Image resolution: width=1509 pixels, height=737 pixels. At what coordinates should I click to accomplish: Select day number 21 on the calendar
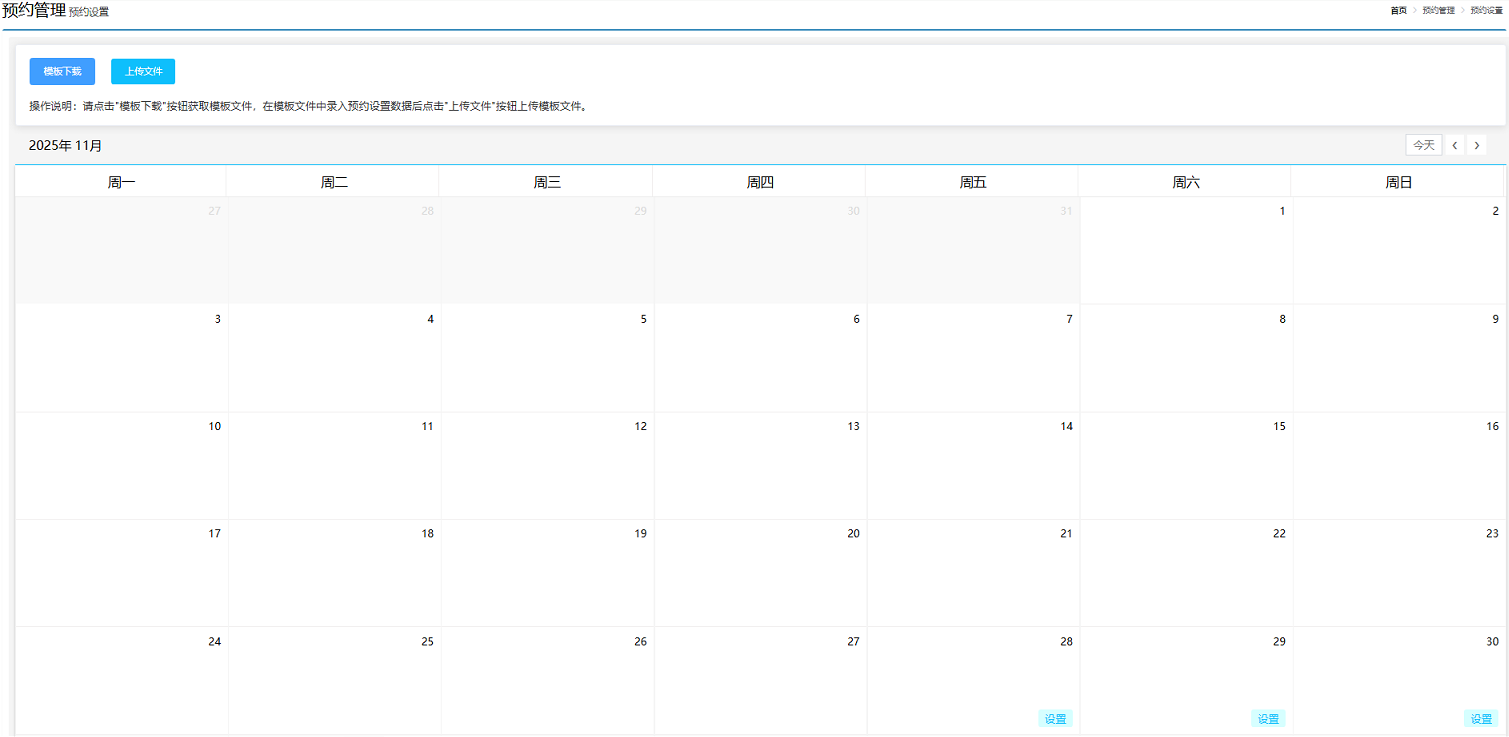1067,534
